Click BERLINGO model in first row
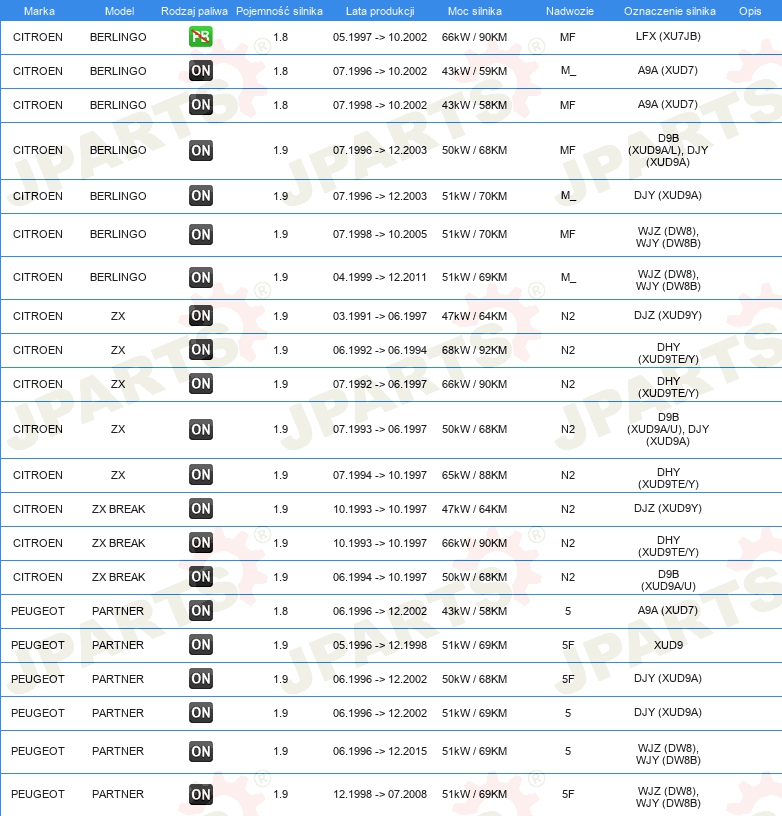The width and height of the screenshot is (782, 816). click(x=118, y=37)
